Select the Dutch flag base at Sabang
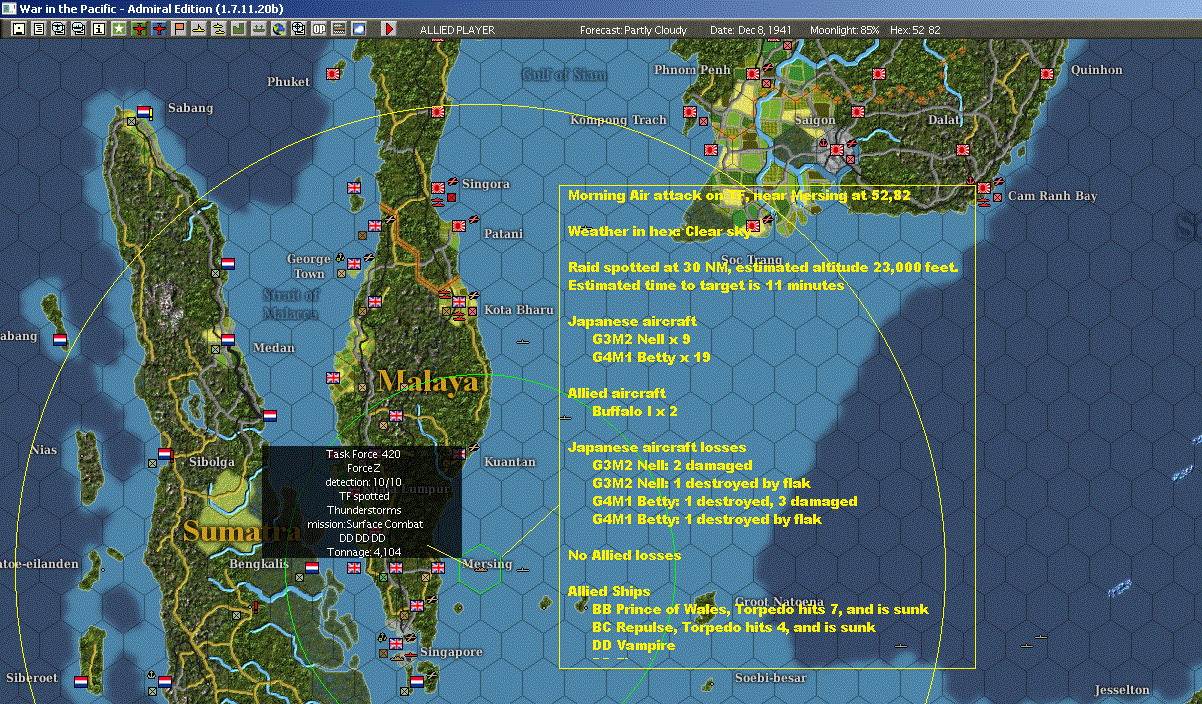Viewport: 1202px width, 704px height. 145,112
